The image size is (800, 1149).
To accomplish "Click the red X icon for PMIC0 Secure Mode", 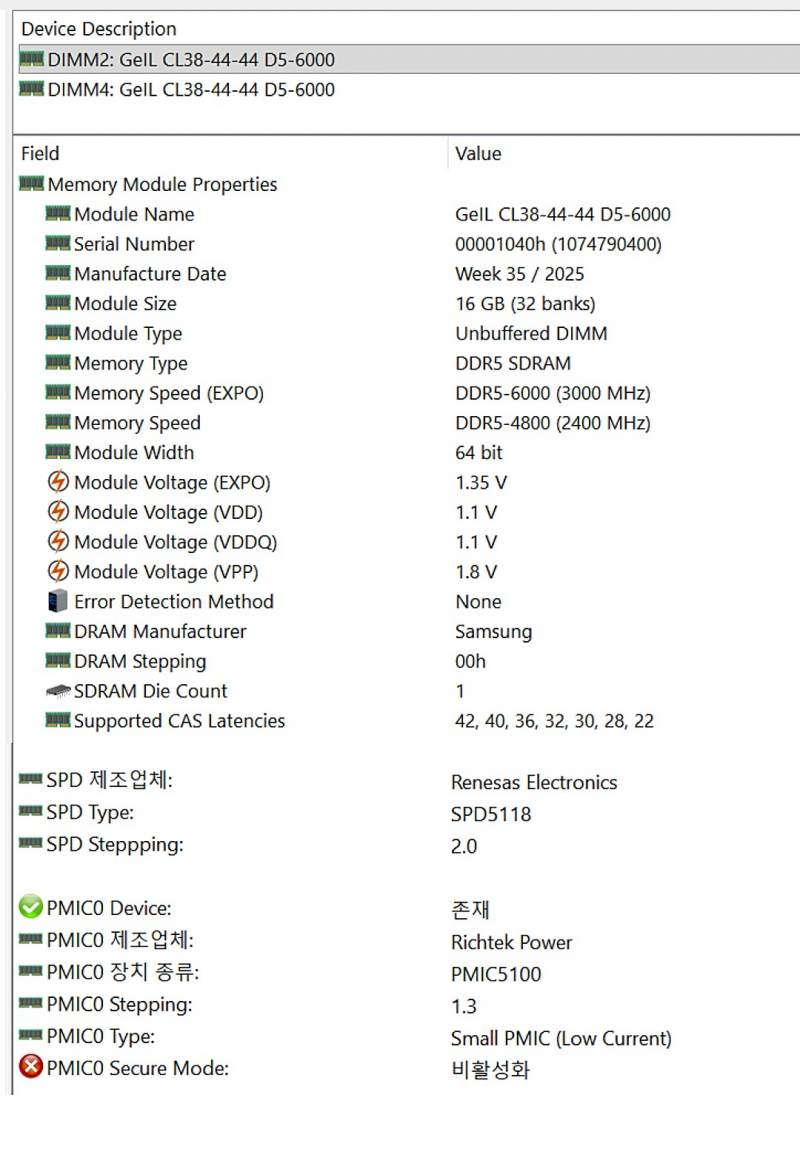I will tap(31, 1068).
